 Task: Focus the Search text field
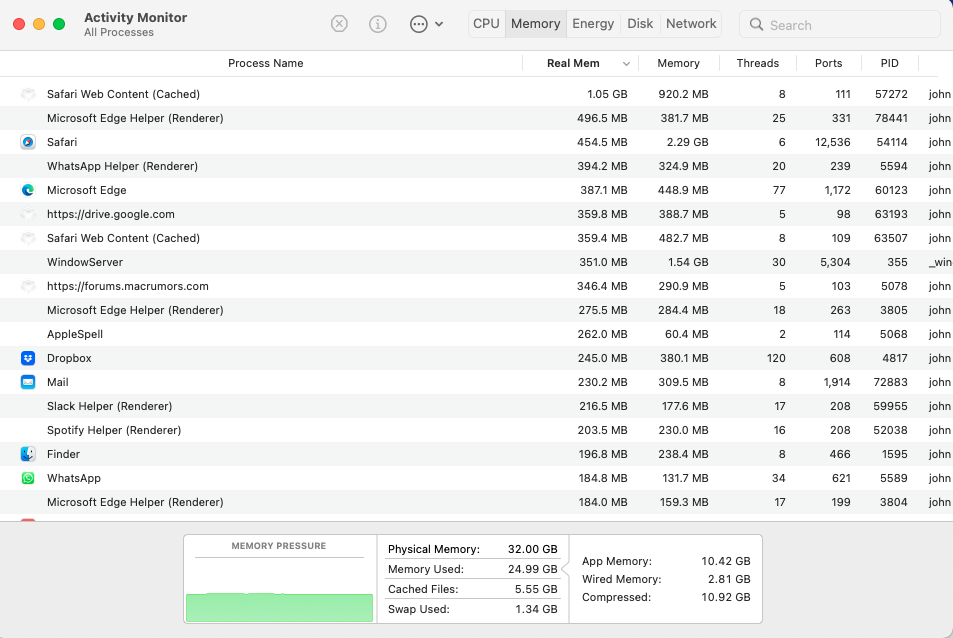tap(839, 24)
